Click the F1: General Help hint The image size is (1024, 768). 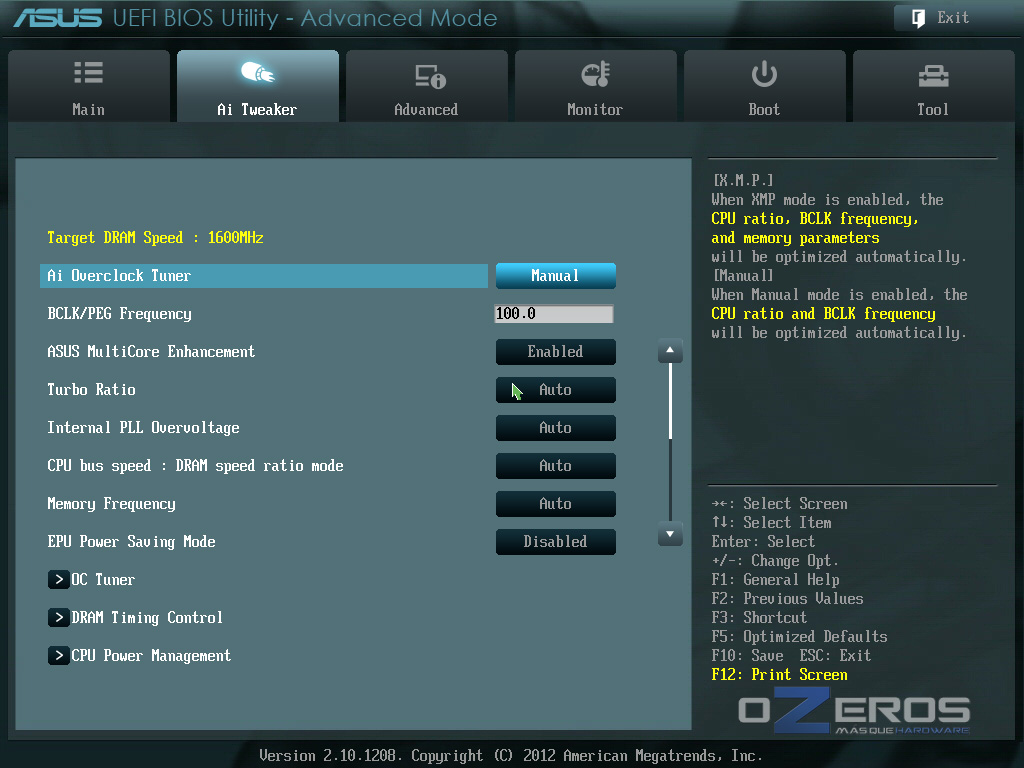pos(775,579)
